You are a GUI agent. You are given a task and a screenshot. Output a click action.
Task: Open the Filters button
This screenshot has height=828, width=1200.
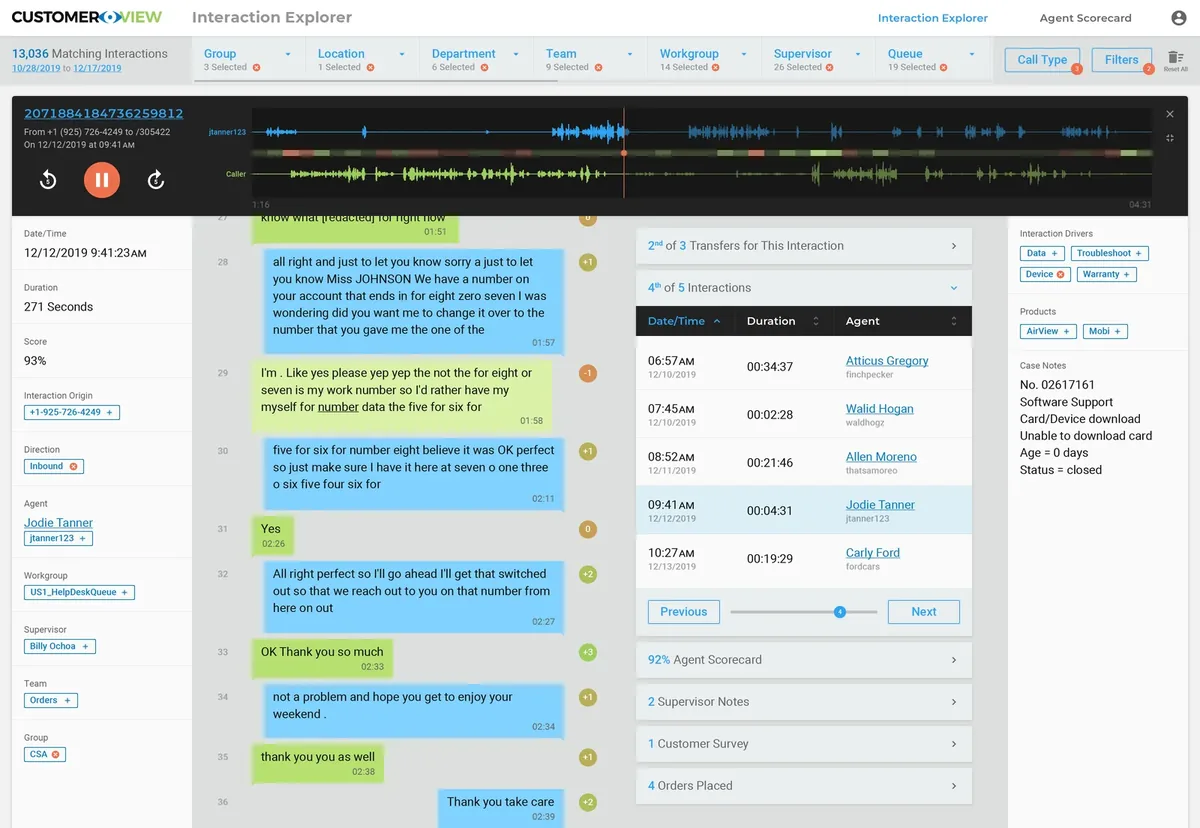point(1121,60)
